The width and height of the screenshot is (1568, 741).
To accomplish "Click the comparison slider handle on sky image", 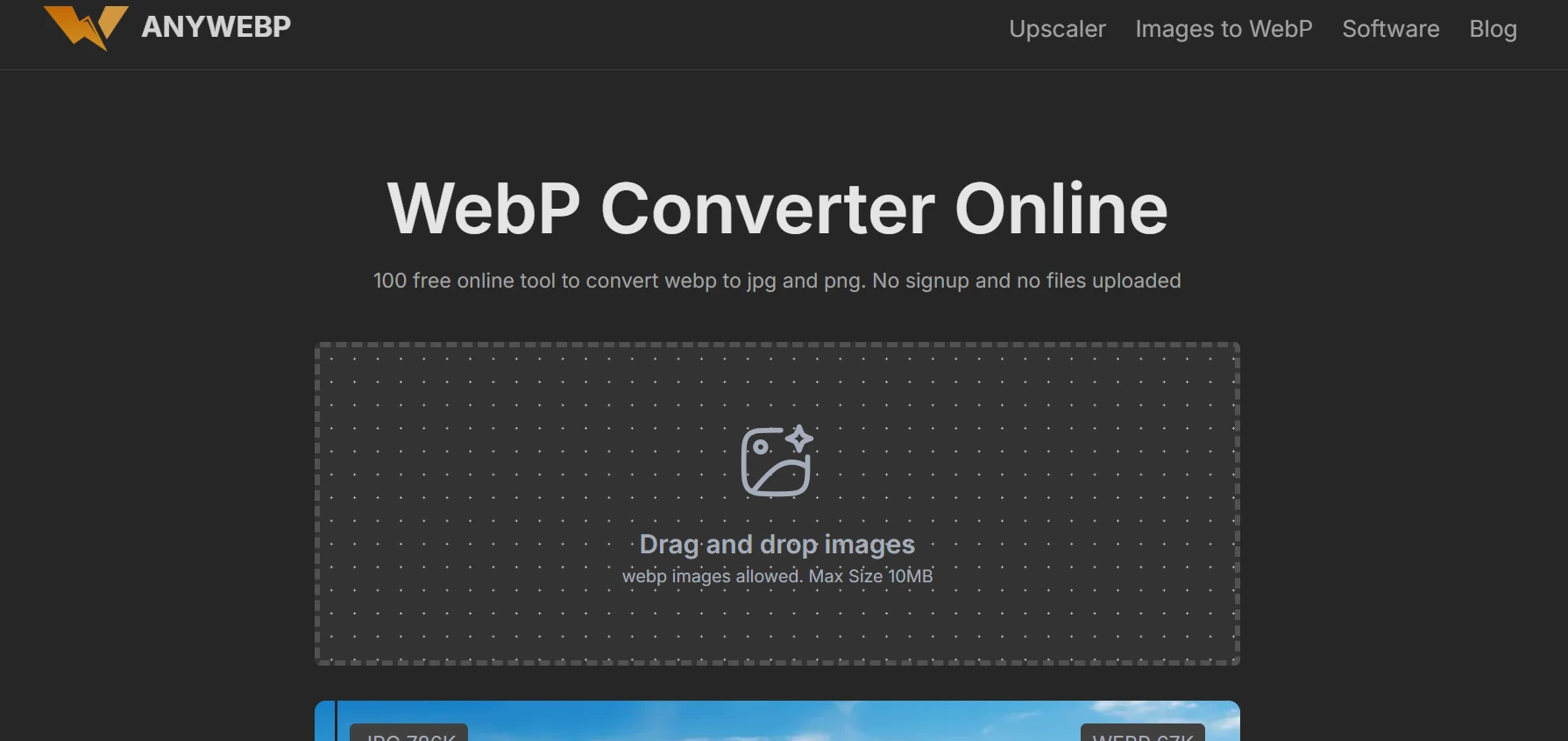I will pos(336,721).
